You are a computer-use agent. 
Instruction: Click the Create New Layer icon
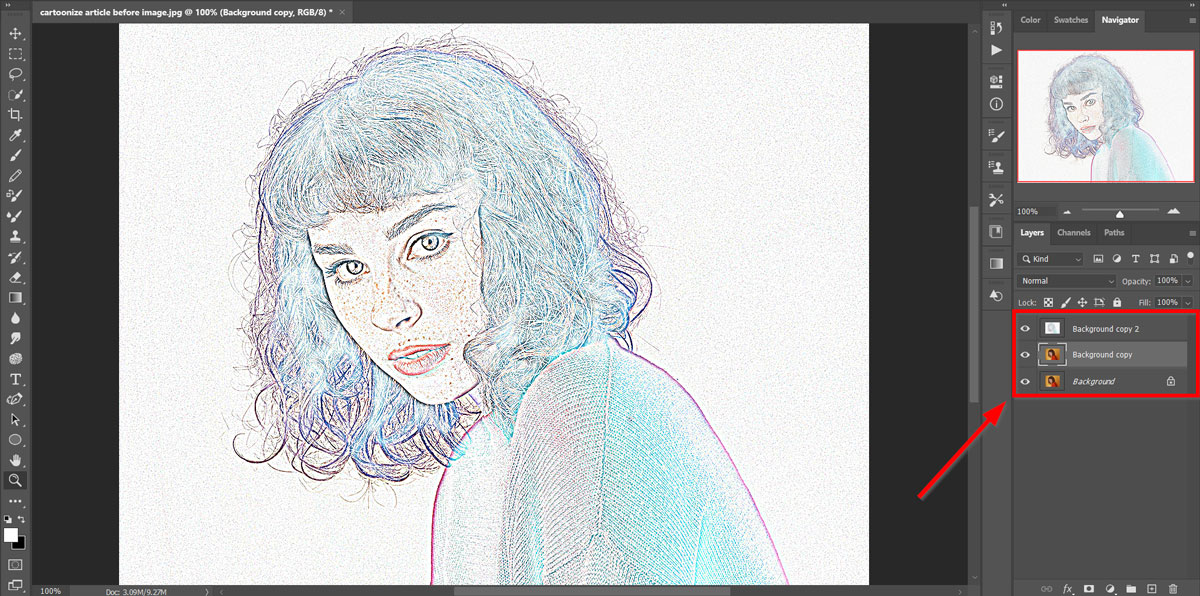click(1152, 588)
